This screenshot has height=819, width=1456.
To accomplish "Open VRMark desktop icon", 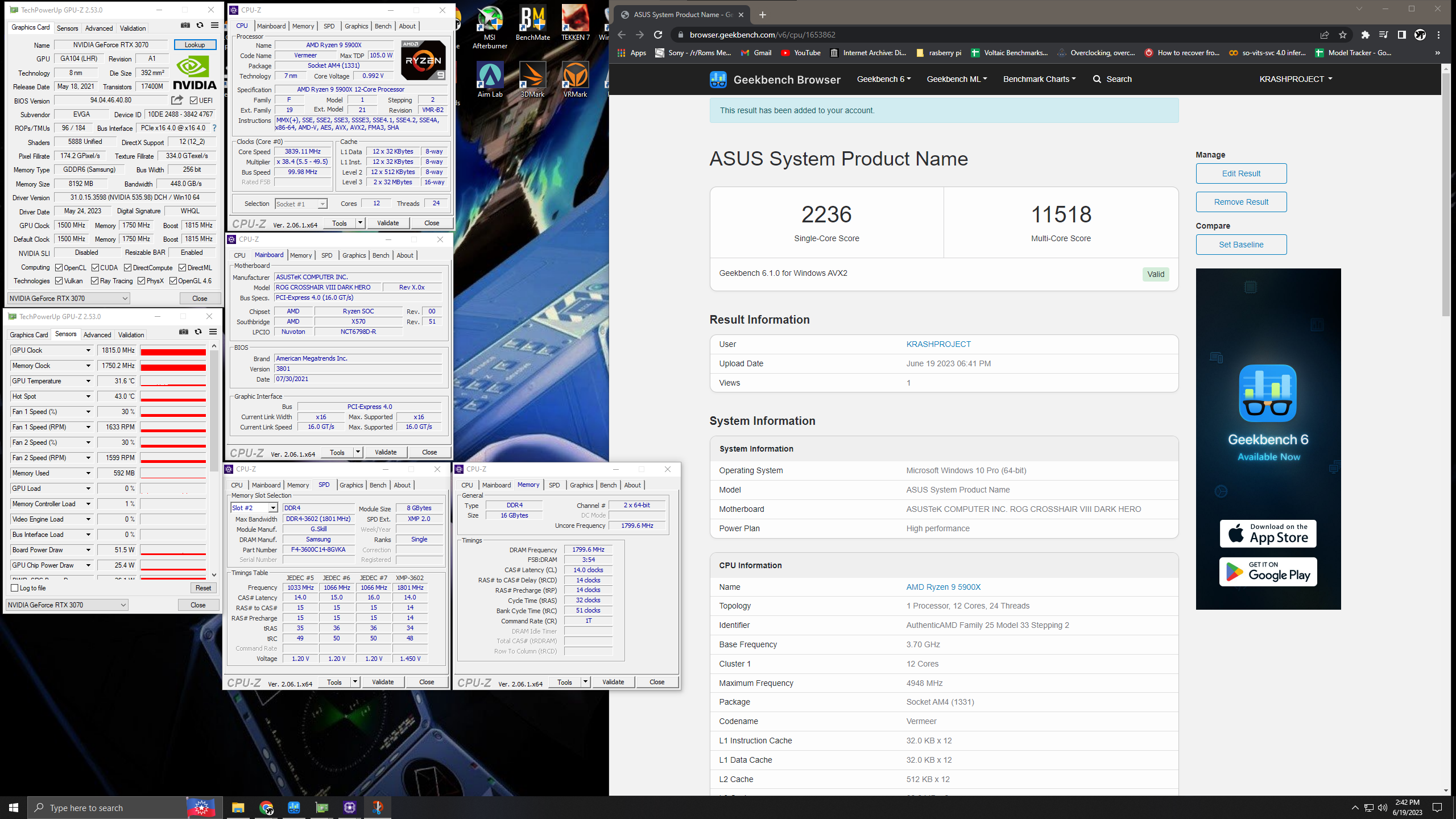I will pos(575,80).
